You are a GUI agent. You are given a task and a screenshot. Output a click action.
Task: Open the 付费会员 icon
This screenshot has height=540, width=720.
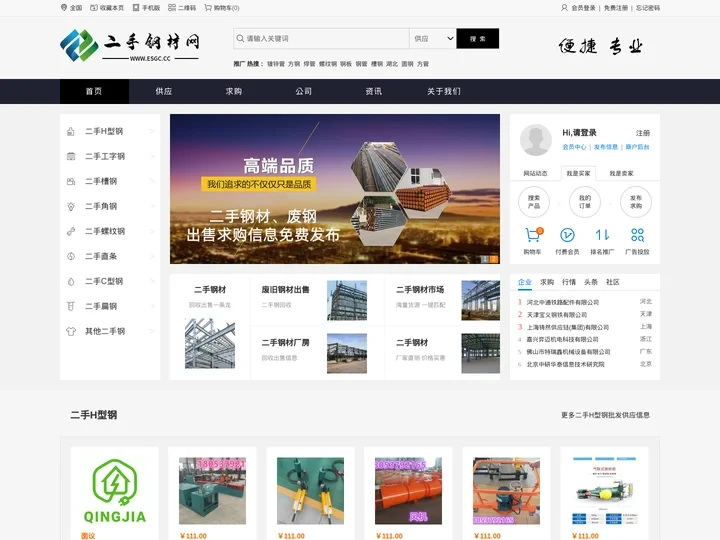point(567,235)
